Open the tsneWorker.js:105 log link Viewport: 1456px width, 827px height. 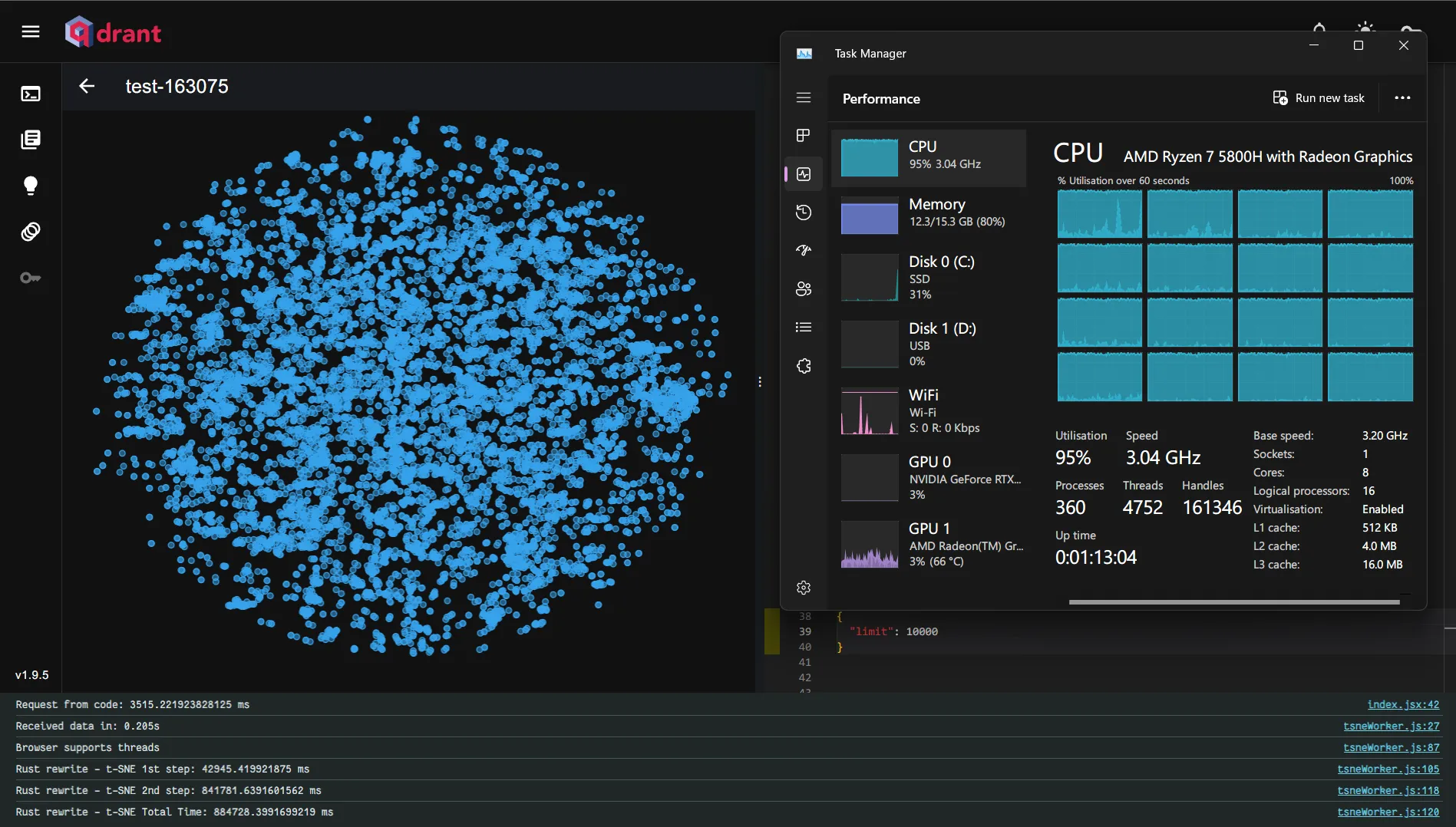[1388, 769]
